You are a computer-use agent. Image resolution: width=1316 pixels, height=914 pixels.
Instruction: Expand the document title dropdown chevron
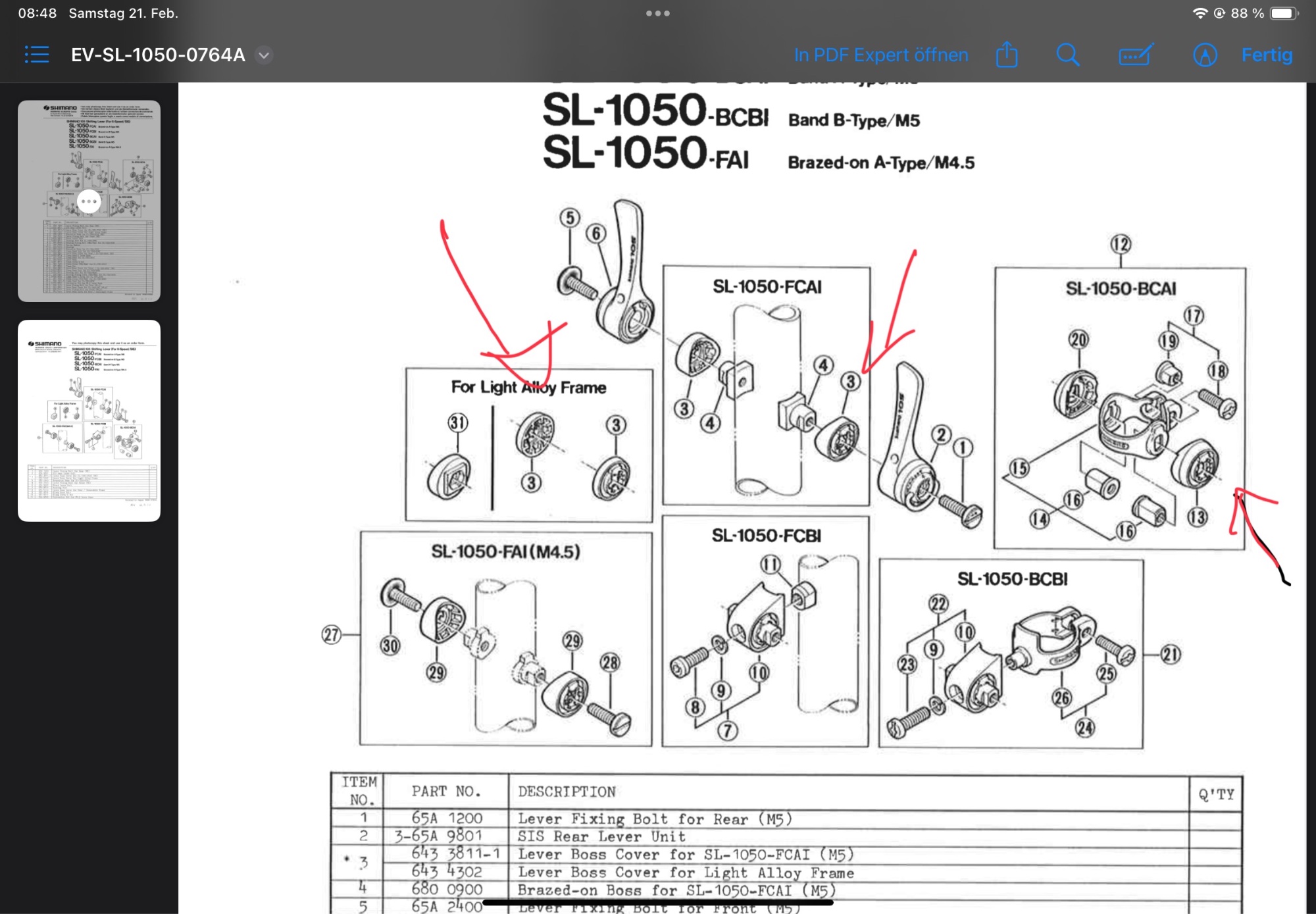point(264,55)
